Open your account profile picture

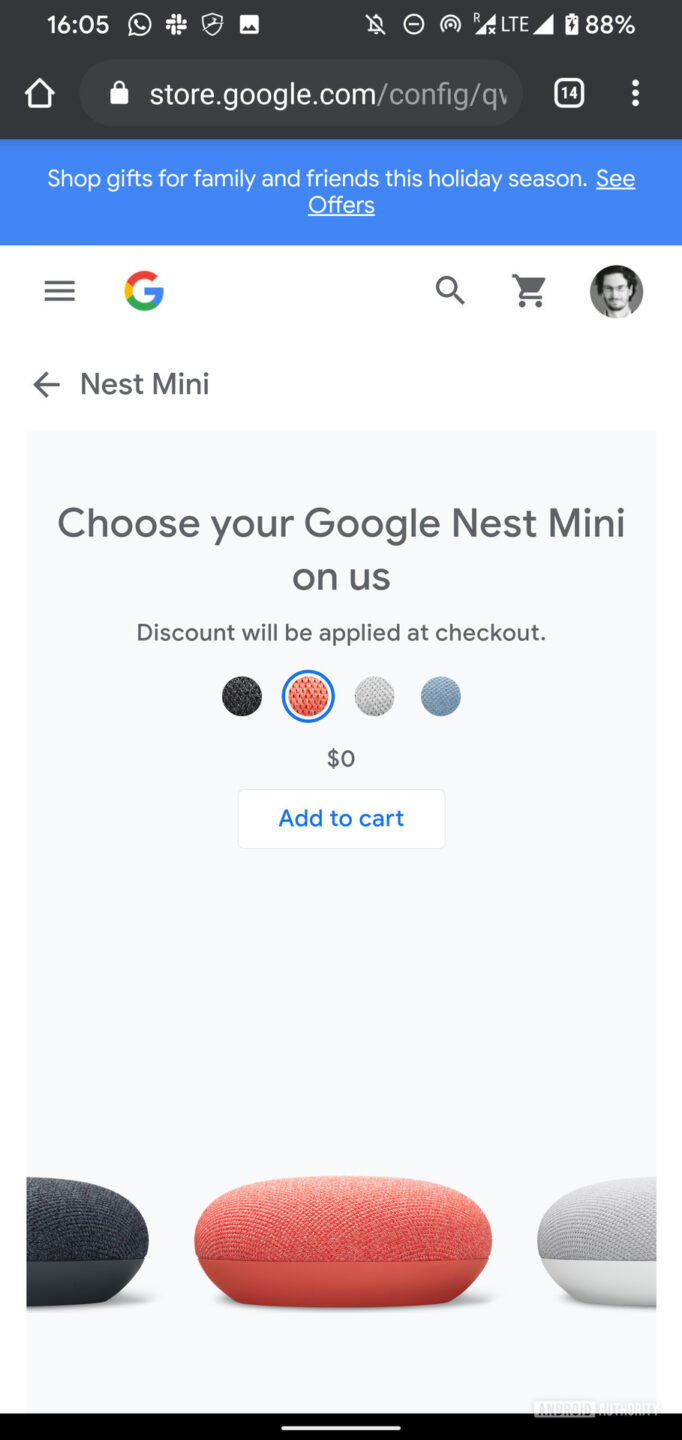pyautogui.click(x=616, y=290)
